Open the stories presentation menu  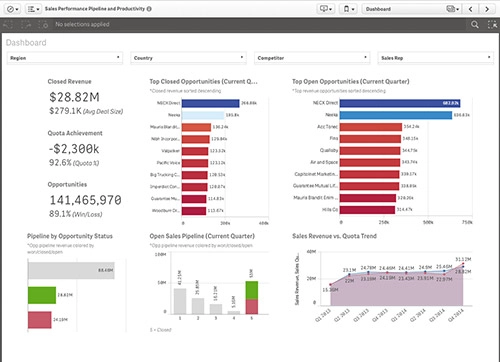coord(326,9)
